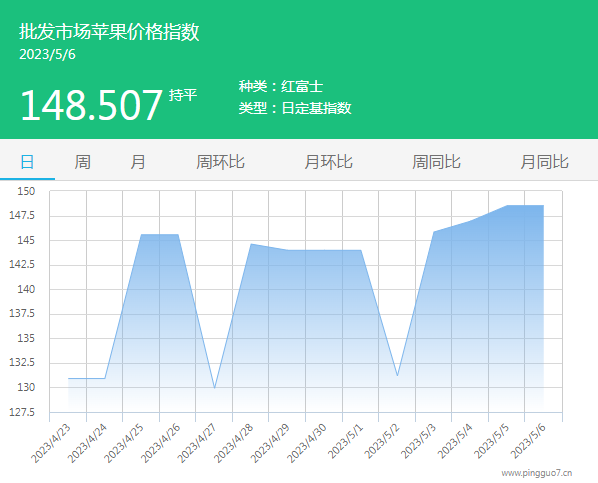Click the 种类：红富士 label
598x483 pixels.
click(281, 86)
